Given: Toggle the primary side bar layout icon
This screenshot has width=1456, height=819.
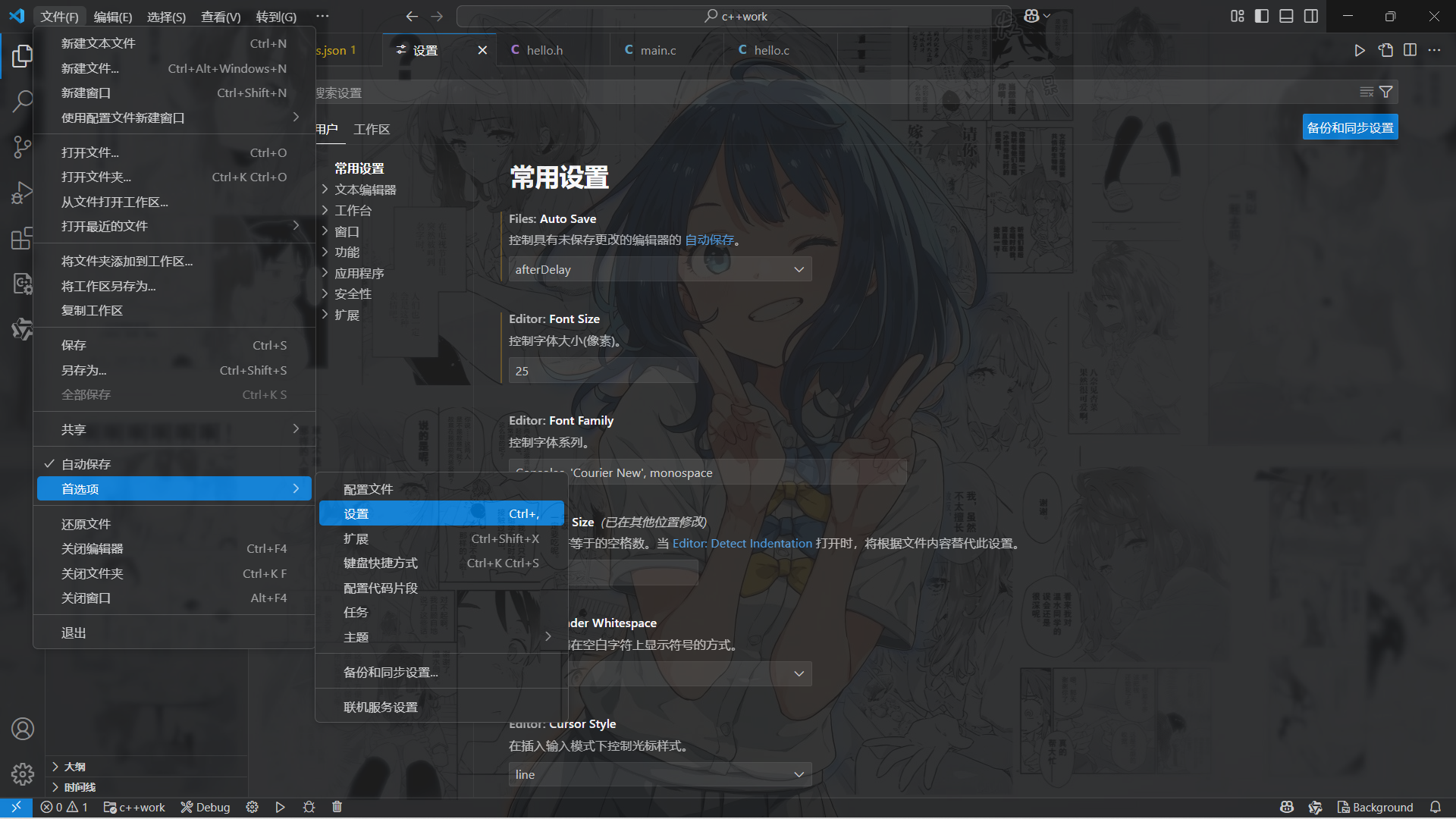Looking at the screenshot, I should point(1262,16).
